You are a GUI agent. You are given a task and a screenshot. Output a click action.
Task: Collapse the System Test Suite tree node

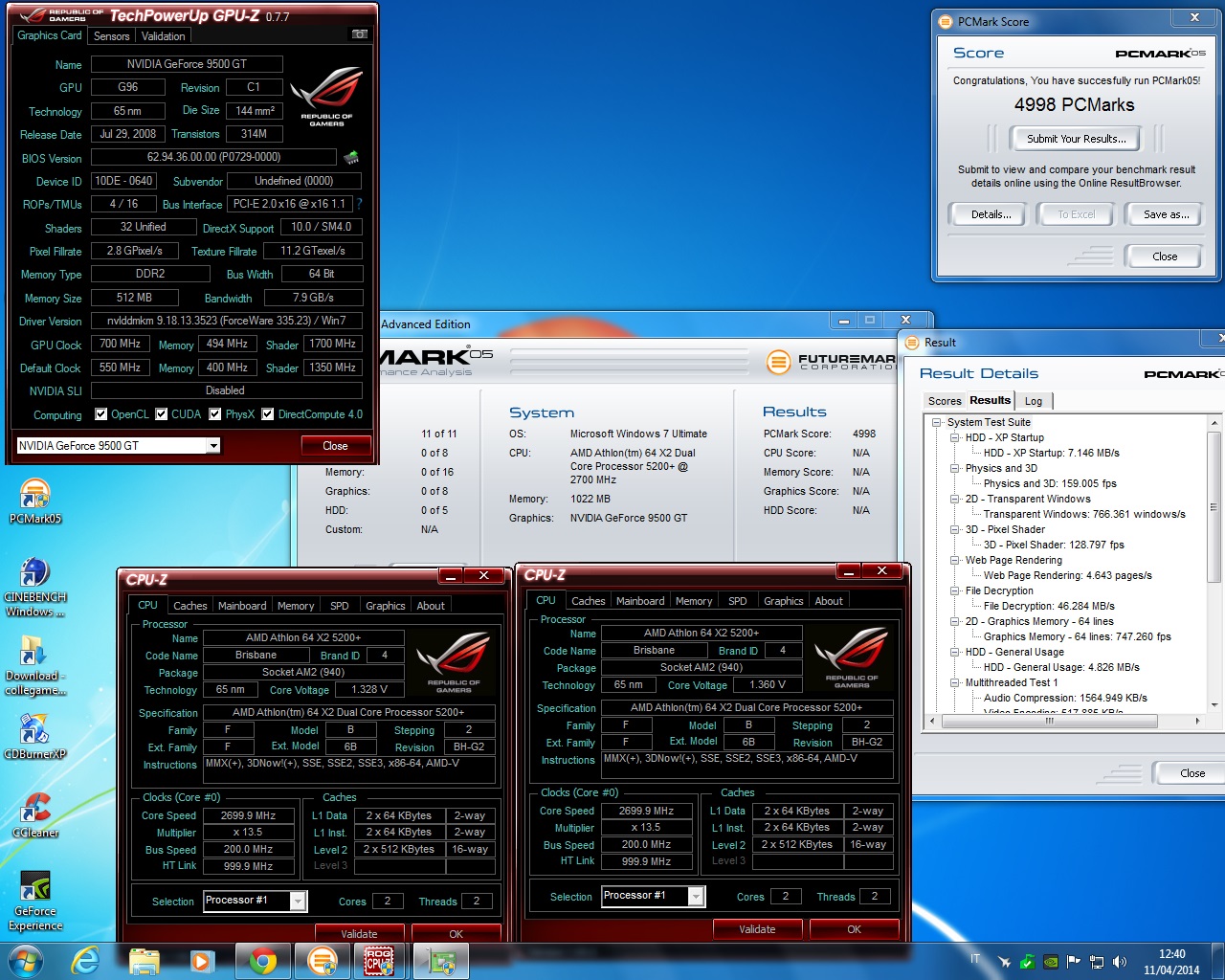pyautogui.click(x=936, y=422)
